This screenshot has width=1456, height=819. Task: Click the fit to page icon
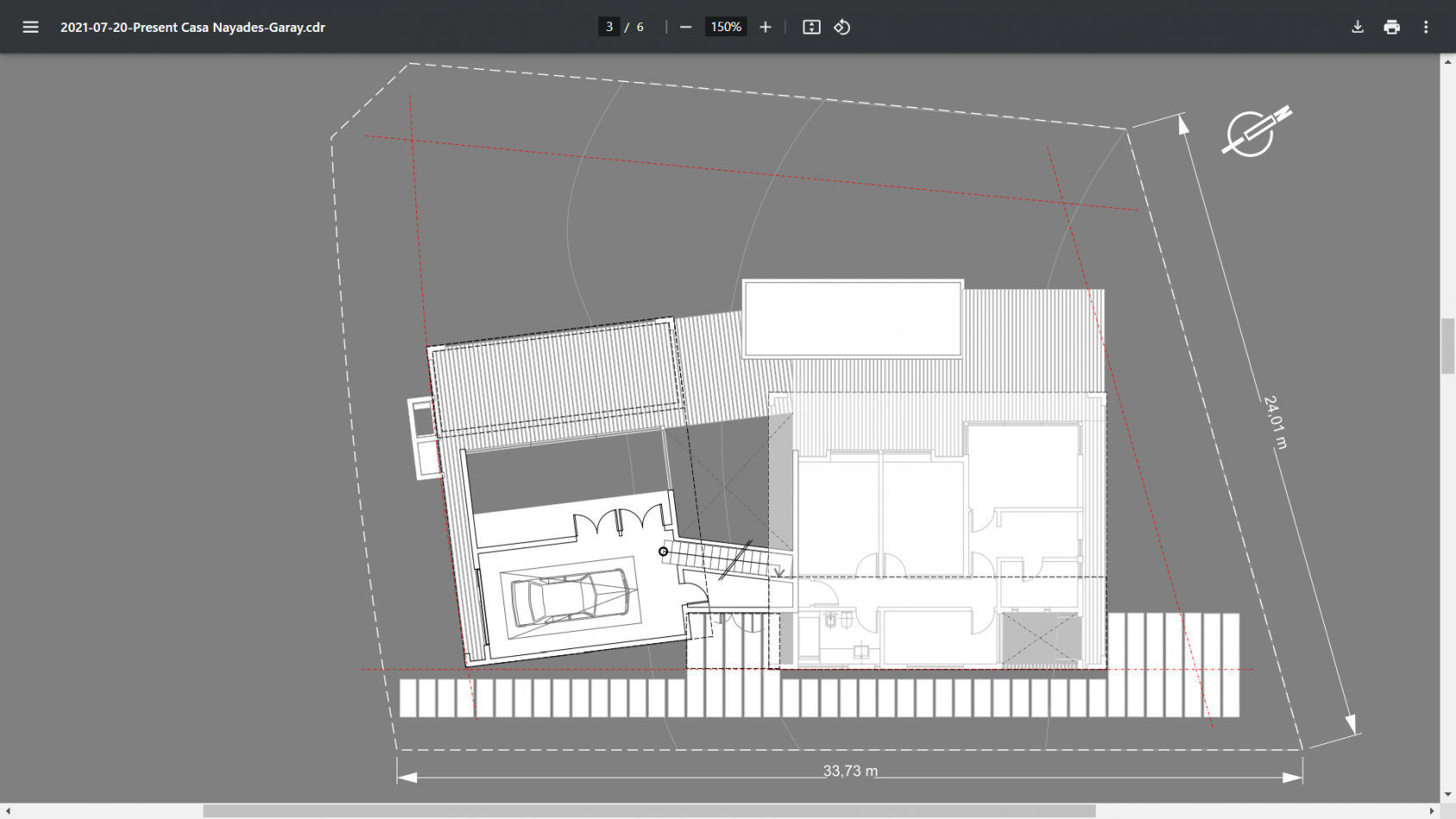point(811,27)
